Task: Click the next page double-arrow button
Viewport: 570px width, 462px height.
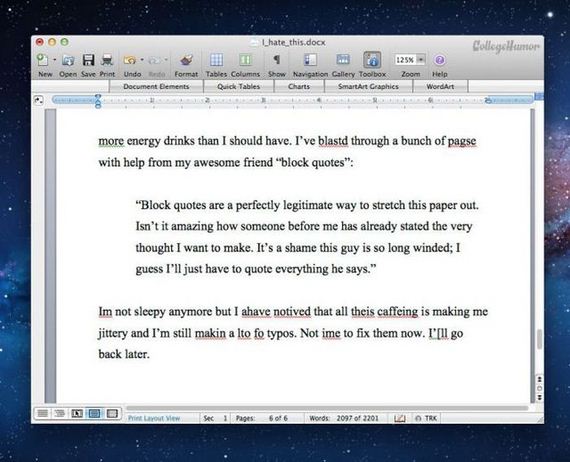Action: point(540,397)
